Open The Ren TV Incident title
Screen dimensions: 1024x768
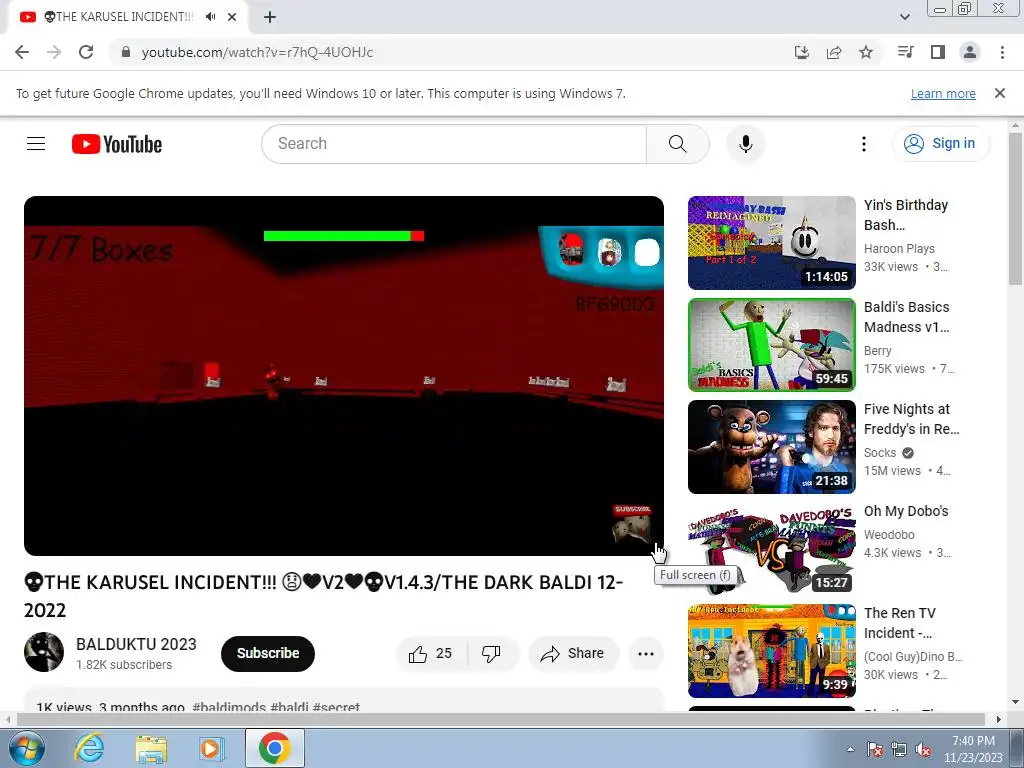click(x=900, y=623)
